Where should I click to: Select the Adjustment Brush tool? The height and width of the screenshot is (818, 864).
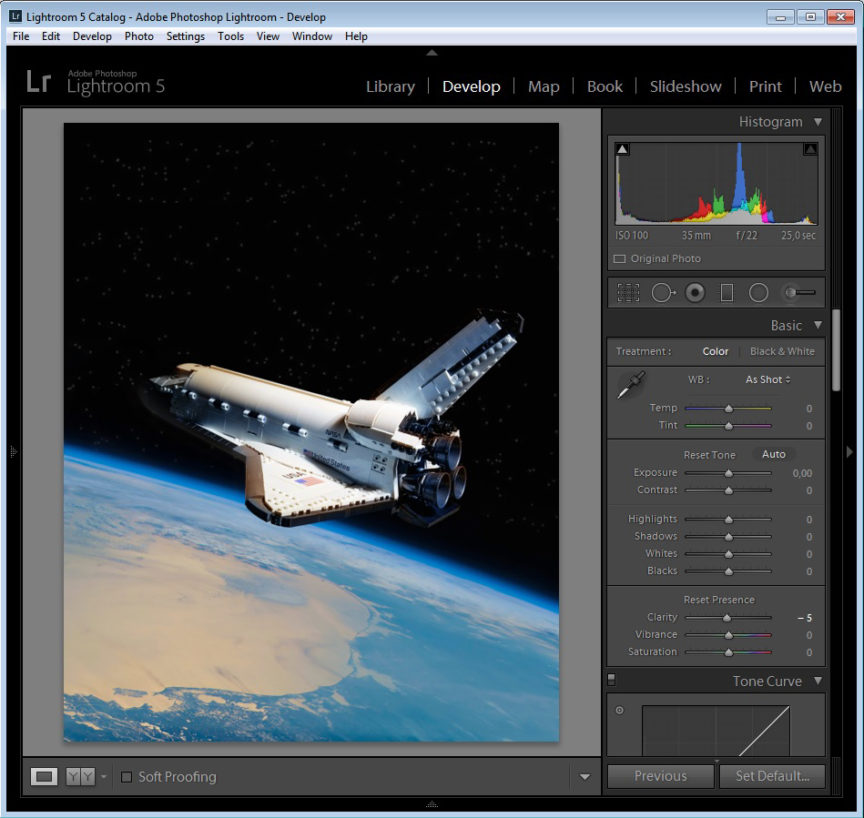coord(798,293)
